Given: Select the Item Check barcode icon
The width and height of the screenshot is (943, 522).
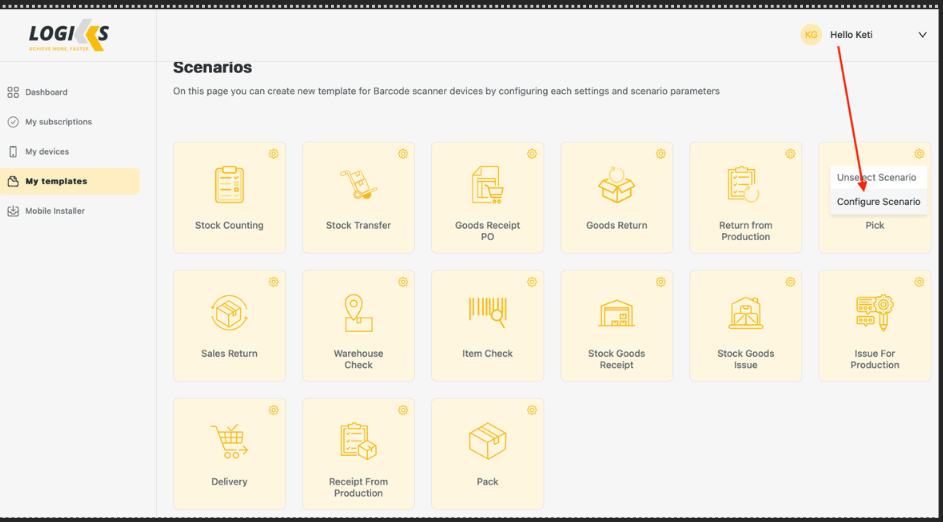Looking at the screenshot, I should click(487, 311).
